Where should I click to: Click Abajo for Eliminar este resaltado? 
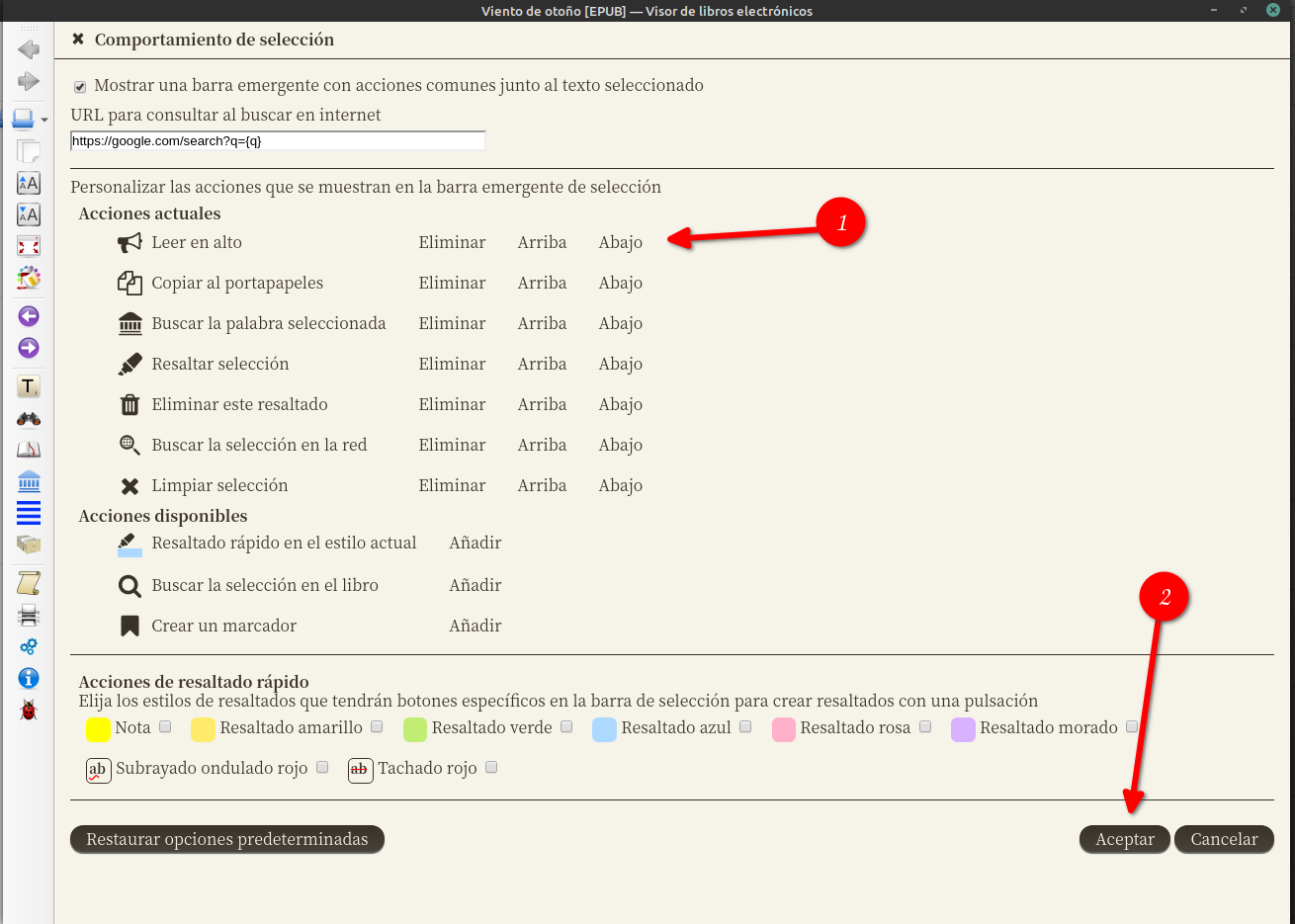tap(621, 404)
